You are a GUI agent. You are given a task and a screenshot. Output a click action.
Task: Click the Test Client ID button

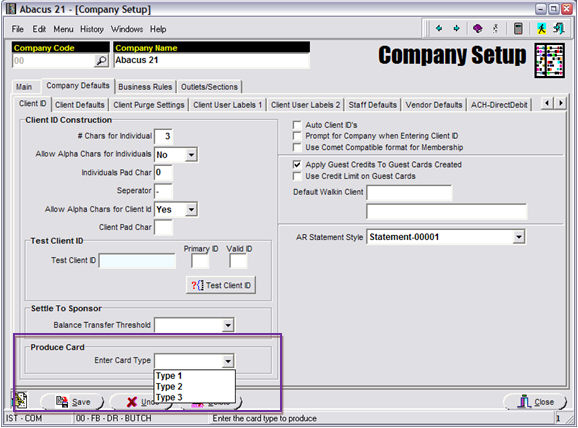(x=221, y=285)
